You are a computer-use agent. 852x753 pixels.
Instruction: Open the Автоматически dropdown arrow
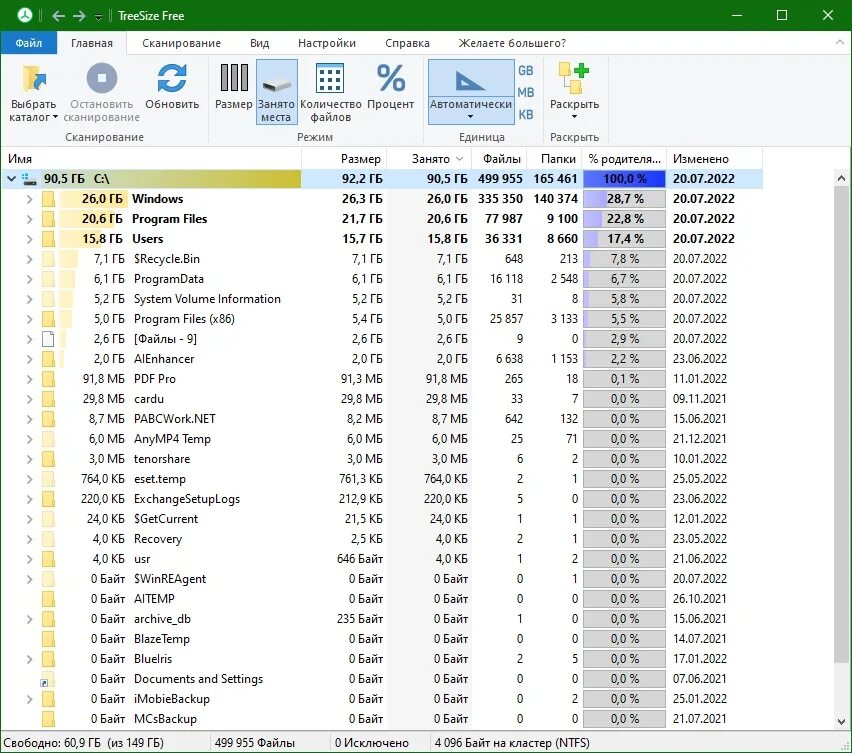[471, 117]
